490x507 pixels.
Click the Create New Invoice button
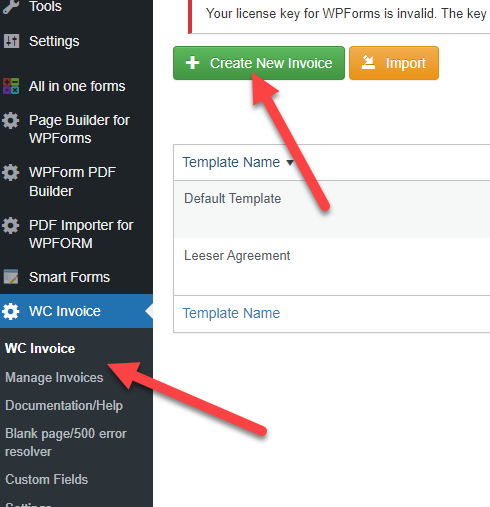[259, 63]
